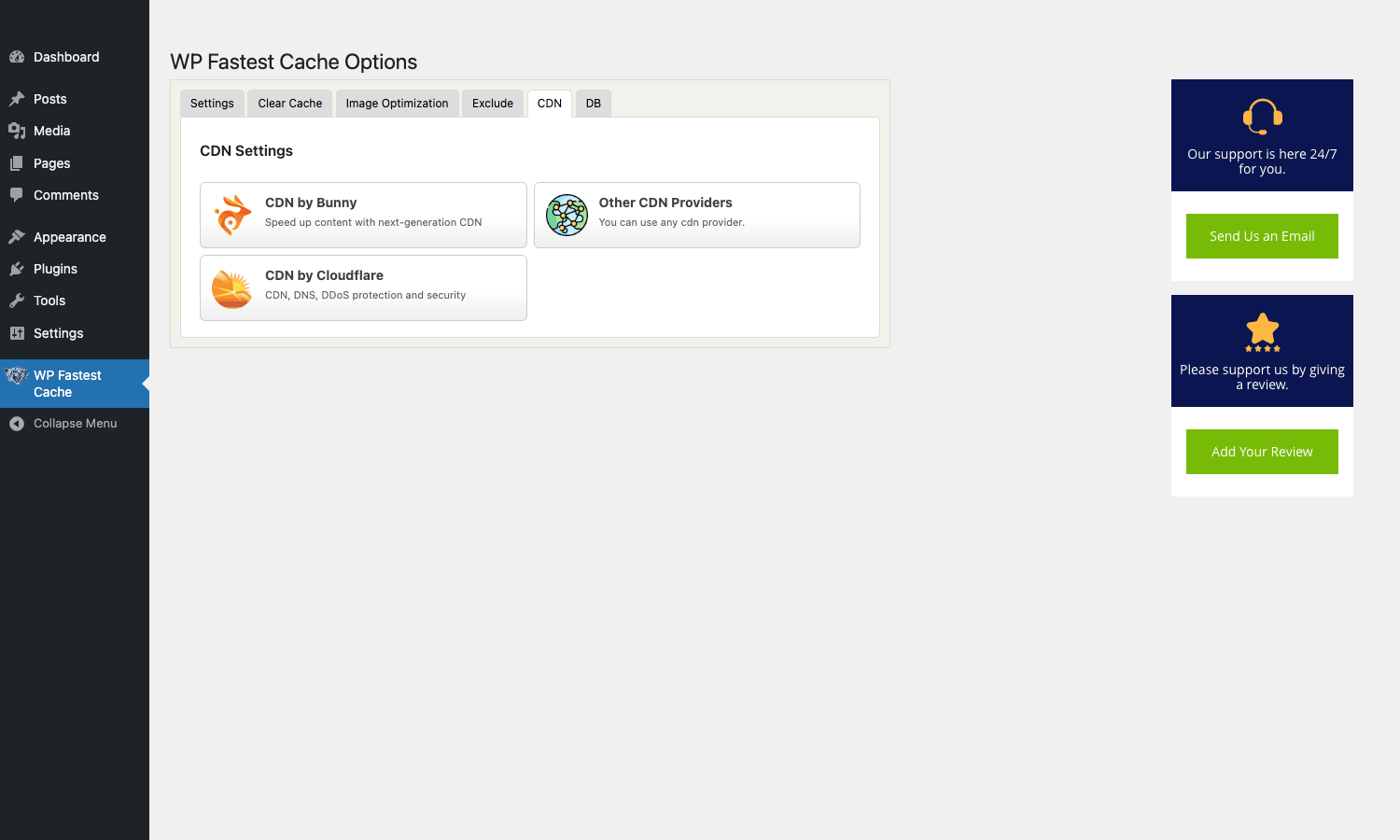The height and width of the screenshot is (840, 1400).
Task: Click the Media library icon
Action: point(17,131)
